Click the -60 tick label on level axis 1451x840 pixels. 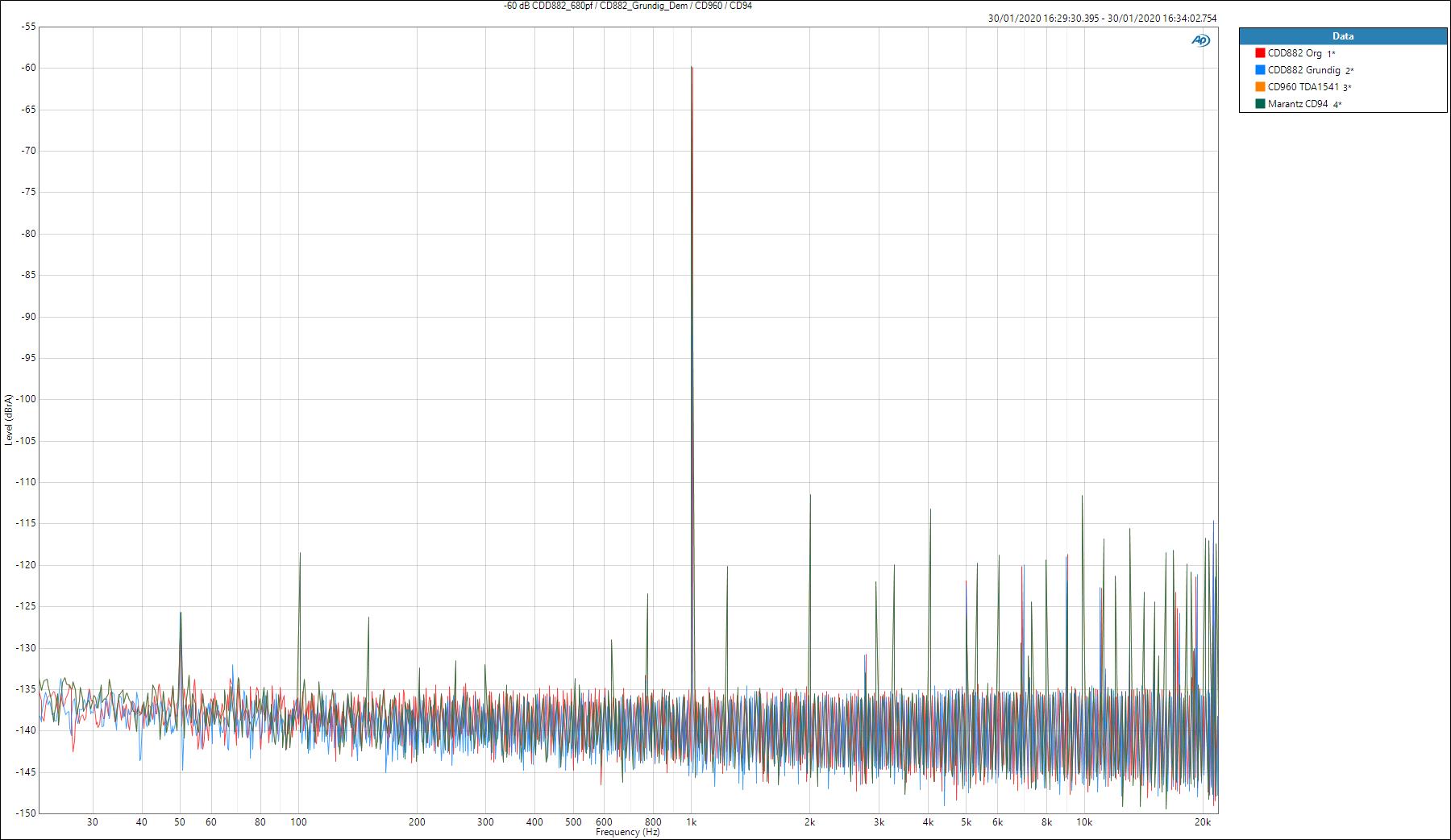coord(28,68)
